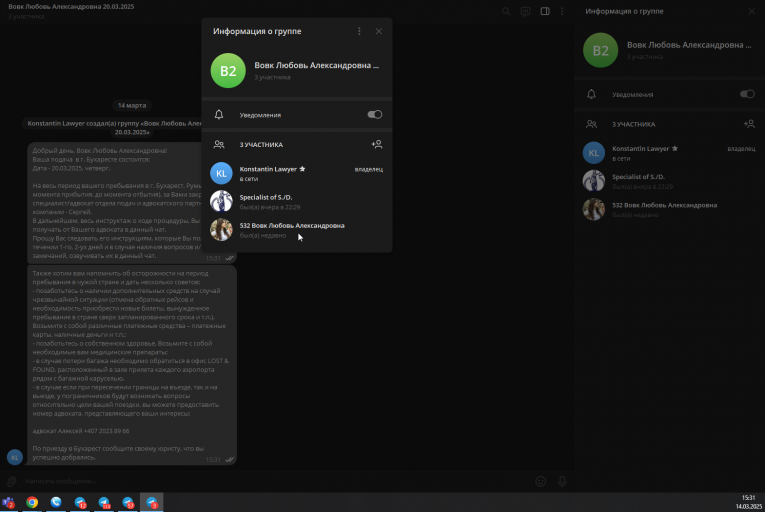Select Konstantin Lawyer name in the dialog member list
Image resolution: width=765 pixels, height=512 pixels.
pos(268,169)
